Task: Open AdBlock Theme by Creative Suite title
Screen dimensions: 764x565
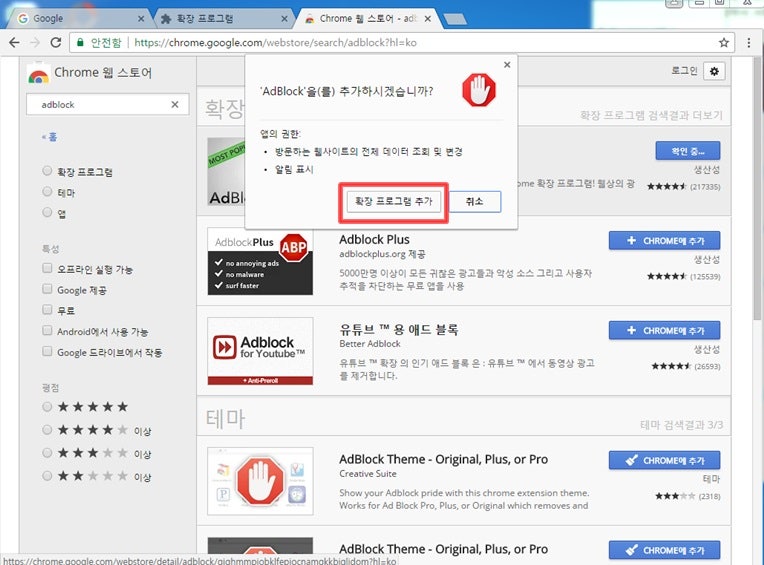Action: click(x=443, y=459)
